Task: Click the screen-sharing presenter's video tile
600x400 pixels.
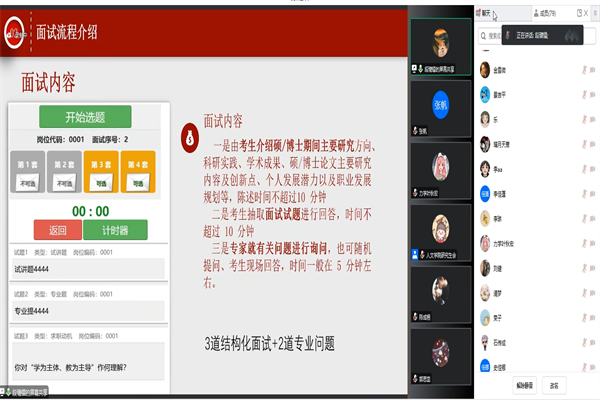Action: 440,45
